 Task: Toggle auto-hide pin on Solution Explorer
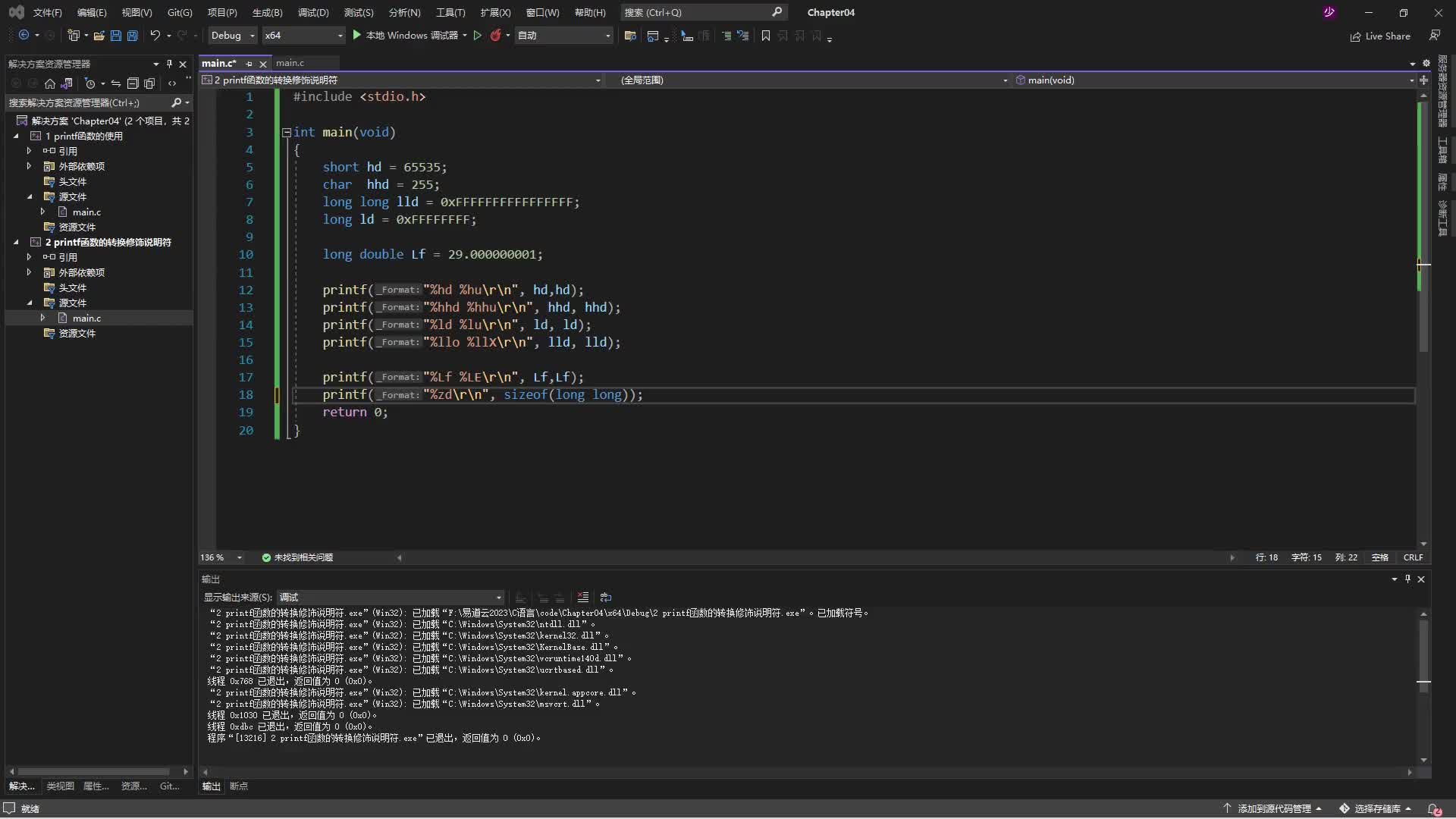click(x=169, y=64)
